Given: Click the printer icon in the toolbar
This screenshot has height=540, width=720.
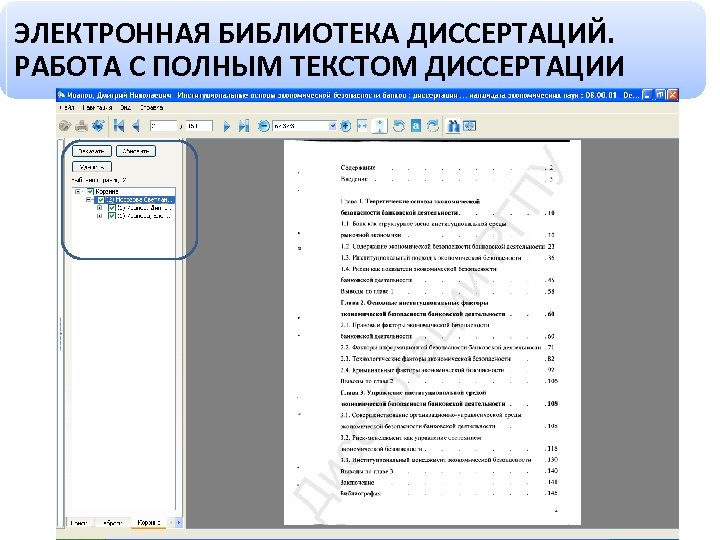Looking at the screenshot, I should 82,126.
